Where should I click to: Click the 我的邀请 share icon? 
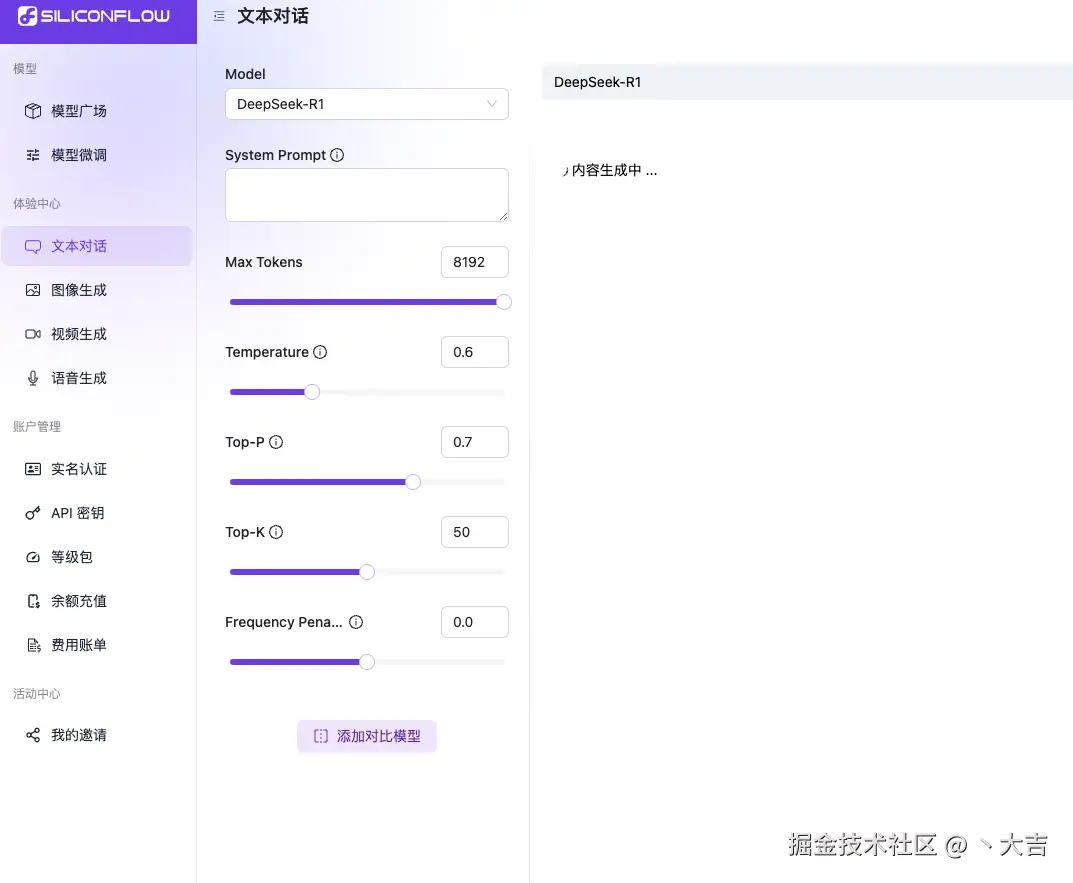click(33, 735)
